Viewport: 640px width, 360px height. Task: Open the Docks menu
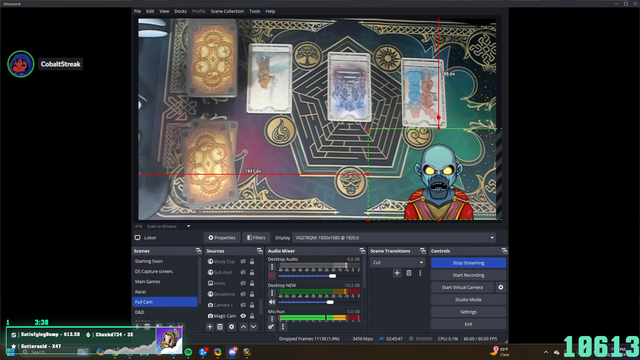pyautogui.click(x=180, y=11)
